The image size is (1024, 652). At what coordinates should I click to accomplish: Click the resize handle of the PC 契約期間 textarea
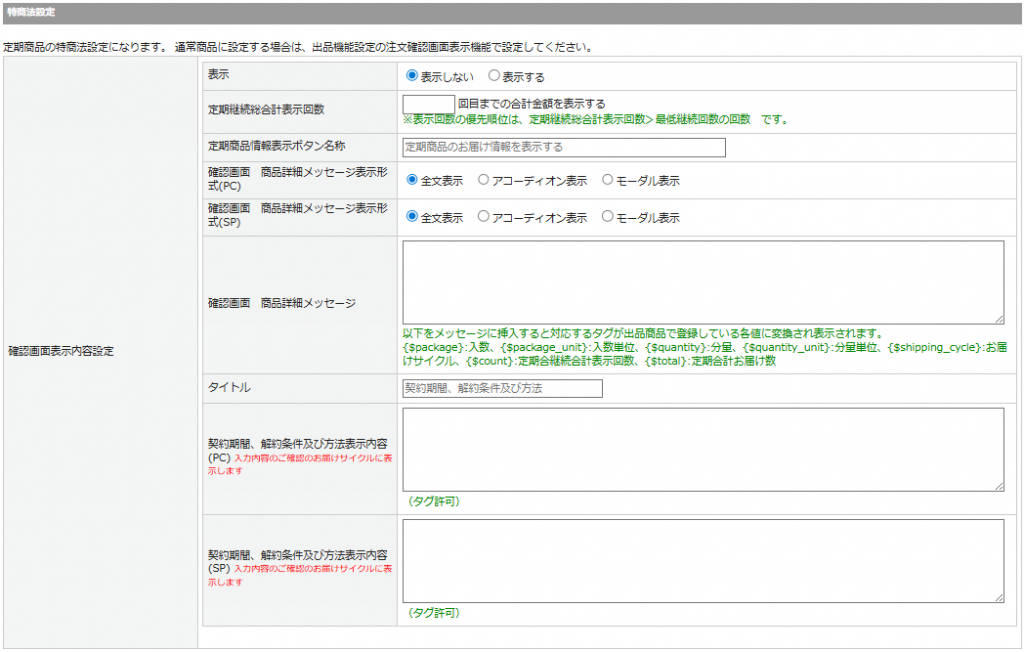[999, 487]
